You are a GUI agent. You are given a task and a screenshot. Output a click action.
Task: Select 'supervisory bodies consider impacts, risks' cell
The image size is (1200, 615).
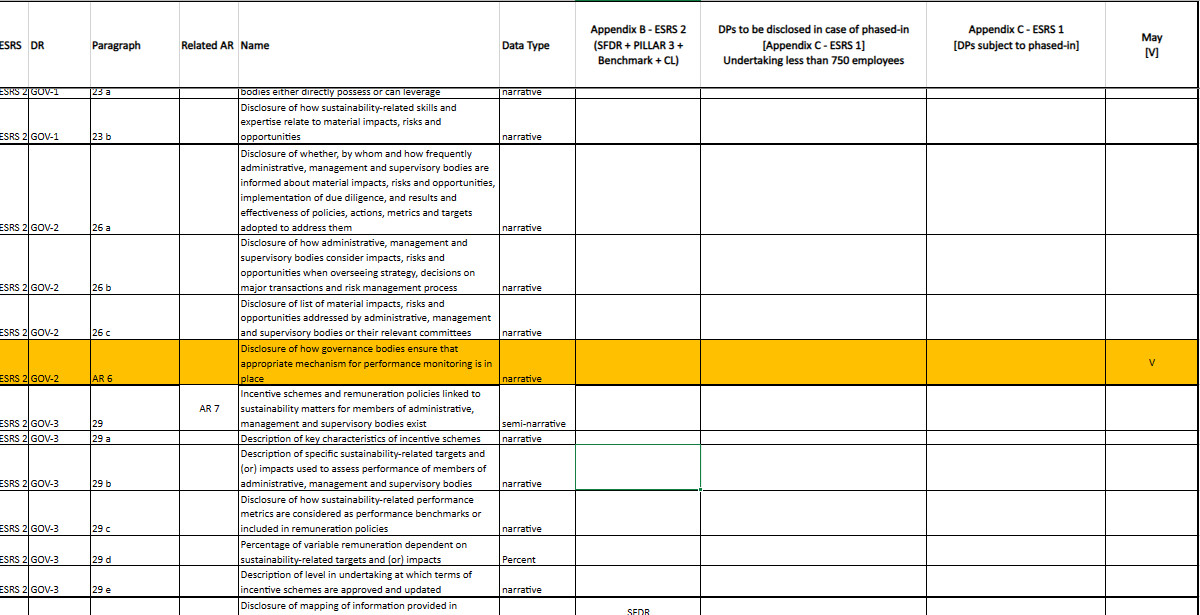(x=368, y=265)
